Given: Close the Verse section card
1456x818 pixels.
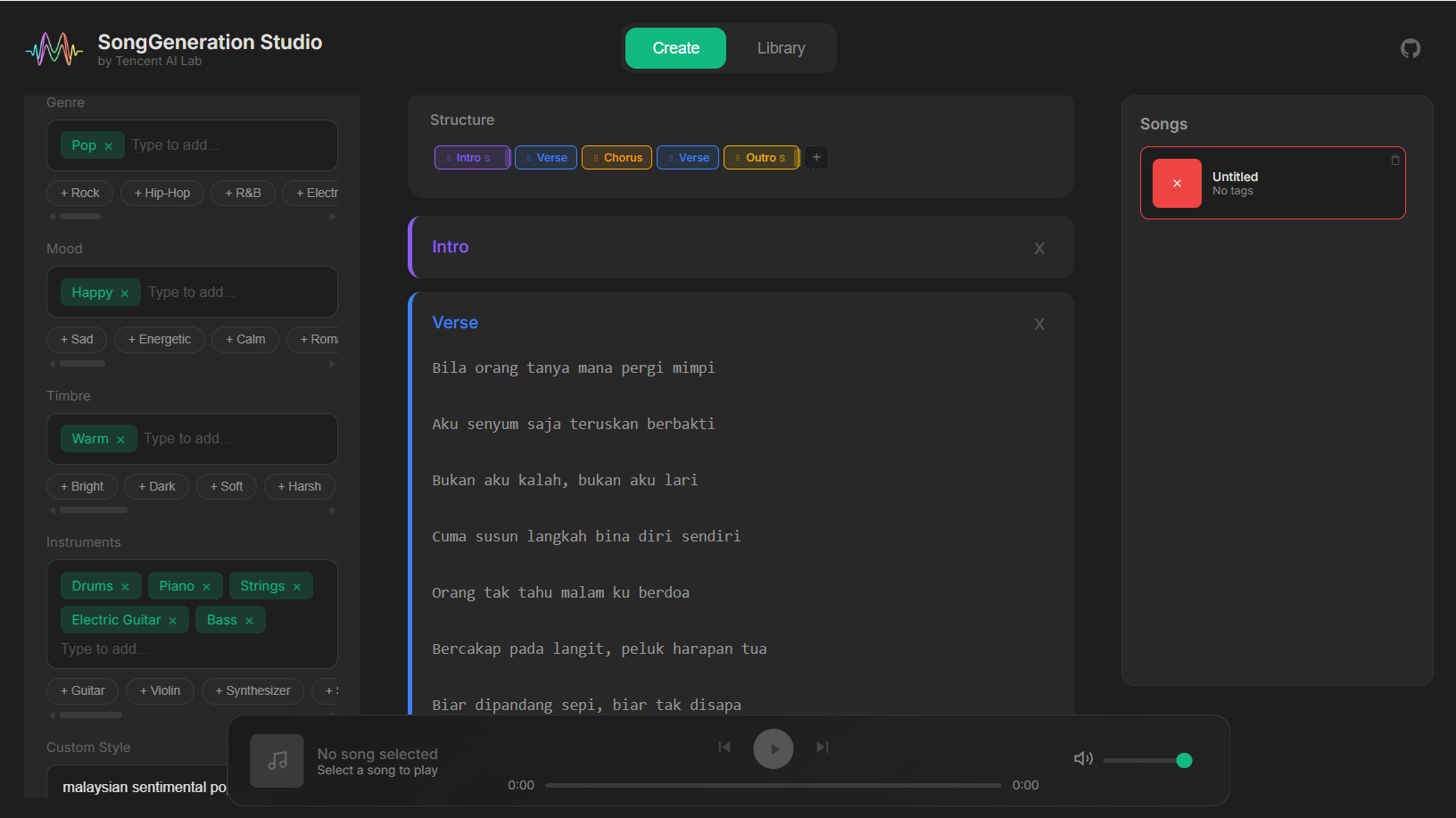Looking at the screenshot, I should pos(1039,325).
